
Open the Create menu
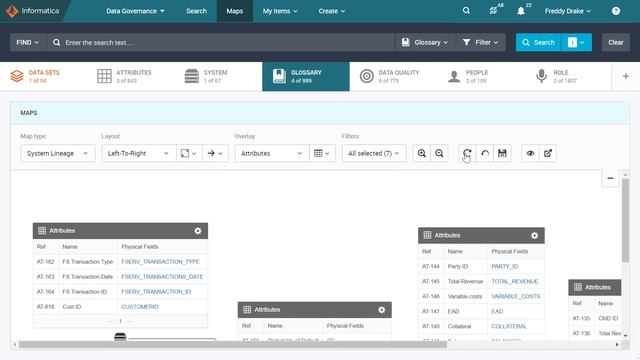coord(331,11)
